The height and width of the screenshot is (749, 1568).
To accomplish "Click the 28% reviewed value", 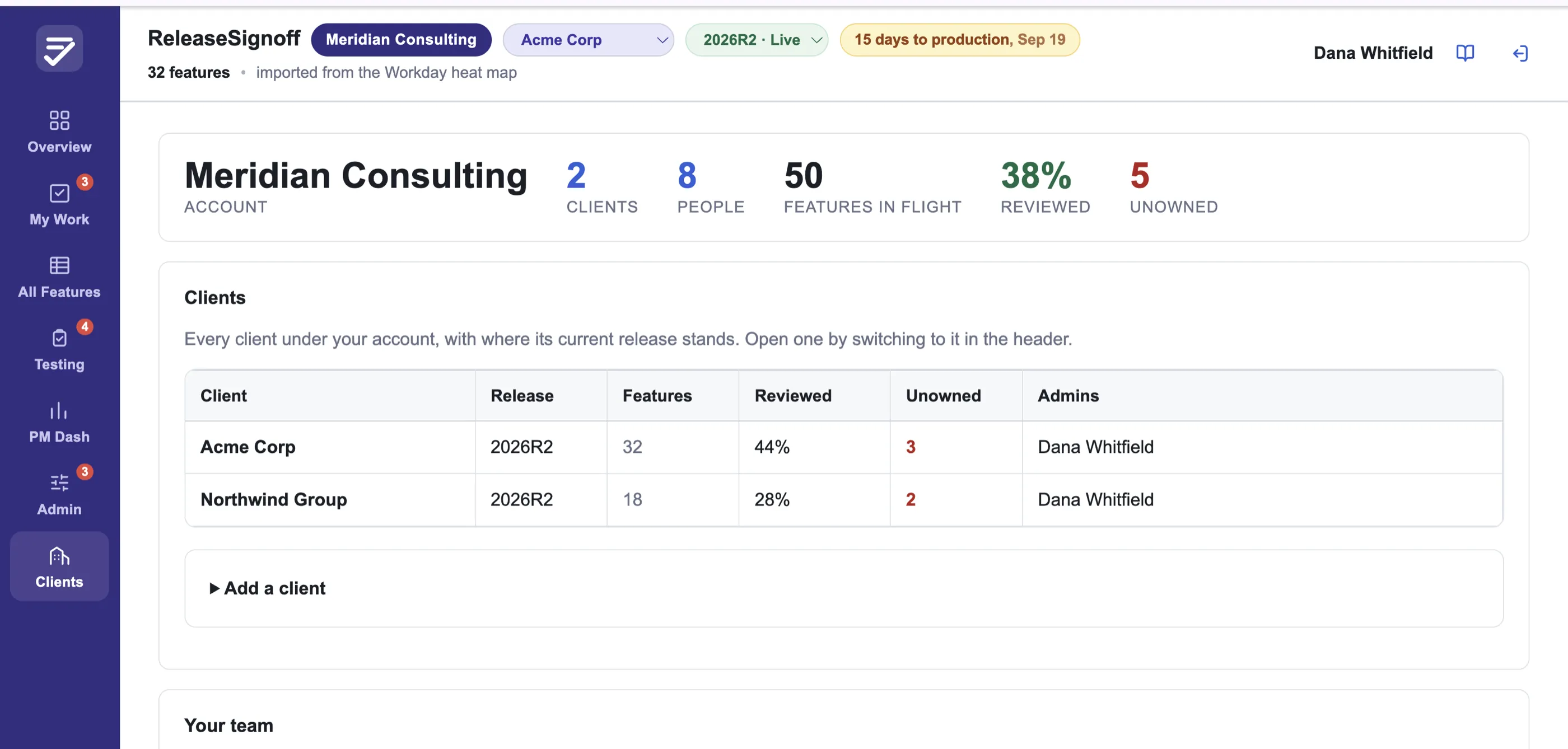I will 772,499.
